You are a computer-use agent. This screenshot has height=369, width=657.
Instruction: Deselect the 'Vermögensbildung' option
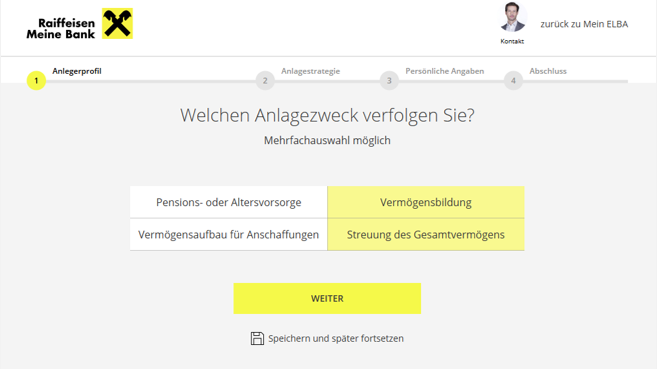tap(426, 202)
